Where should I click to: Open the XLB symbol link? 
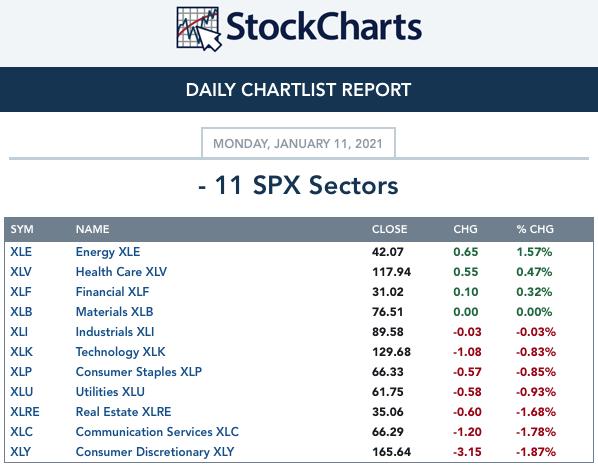tap(21, 312)
